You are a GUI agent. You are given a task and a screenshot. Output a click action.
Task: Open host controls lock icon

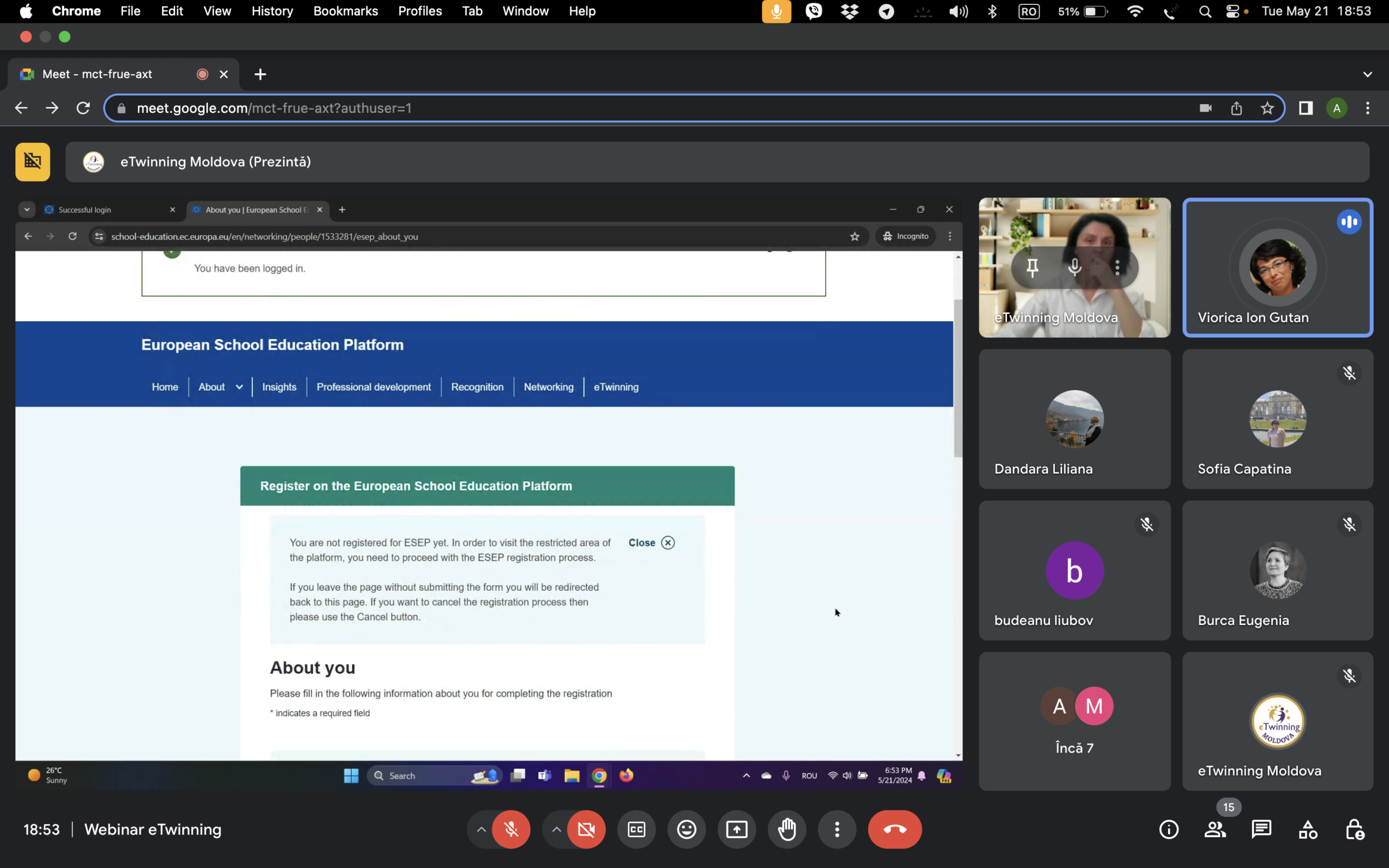[1355, 829]
